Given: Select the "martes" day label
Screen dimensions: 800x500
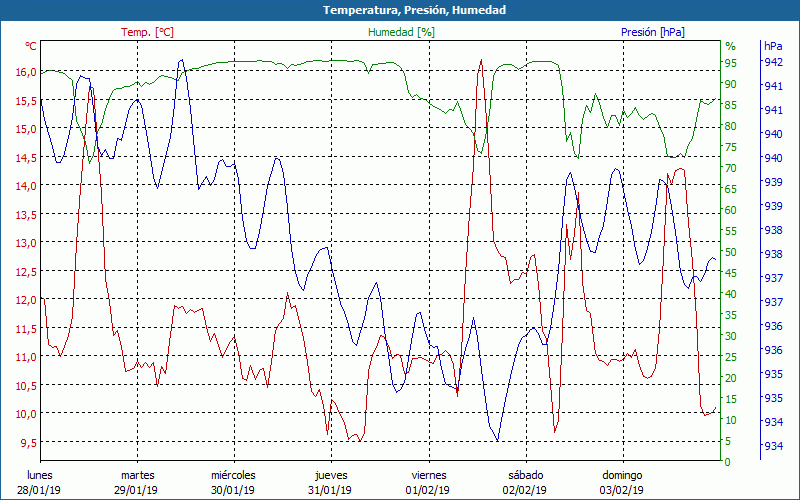Looking at the screenshot, I should click(137, 475).
